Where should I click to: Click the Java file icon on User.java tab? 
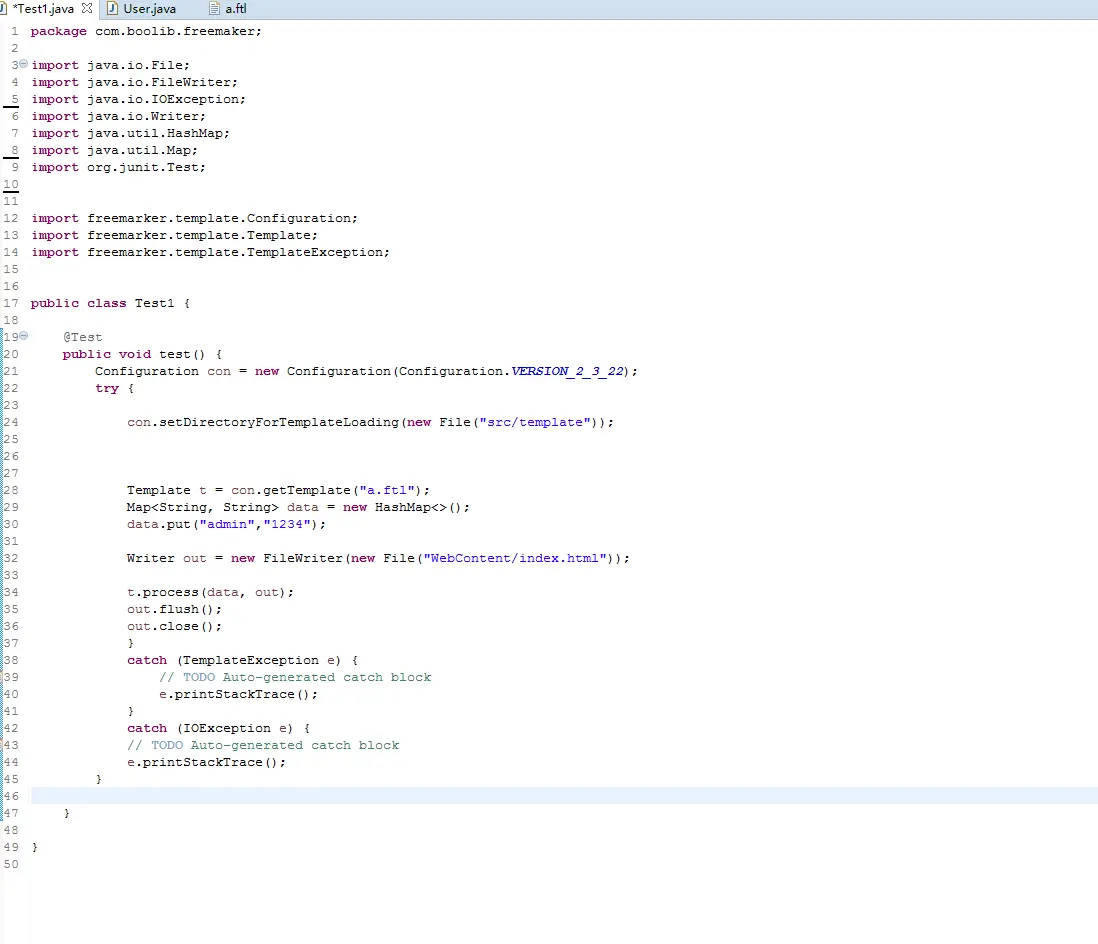tap(112, 8)
